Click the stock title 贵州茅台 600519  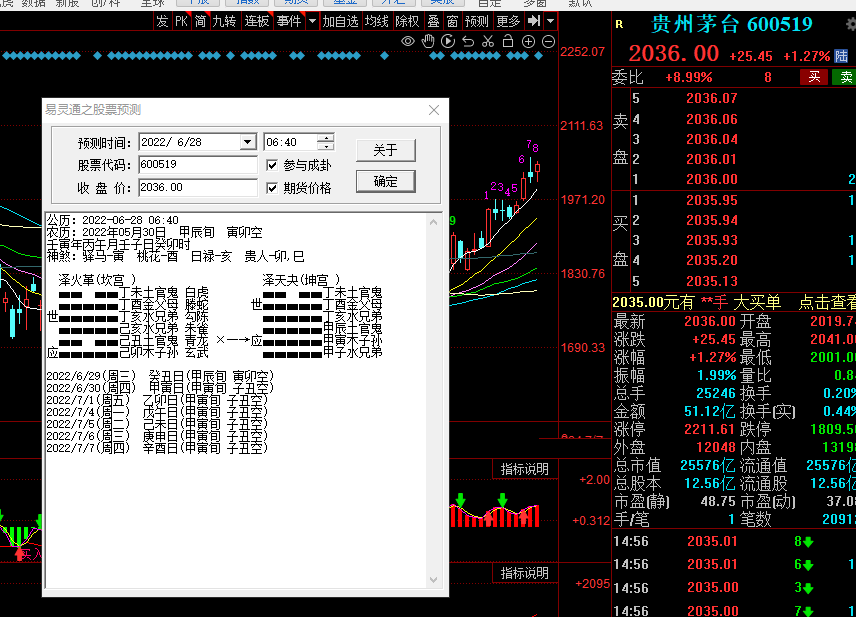pos(732,25)
